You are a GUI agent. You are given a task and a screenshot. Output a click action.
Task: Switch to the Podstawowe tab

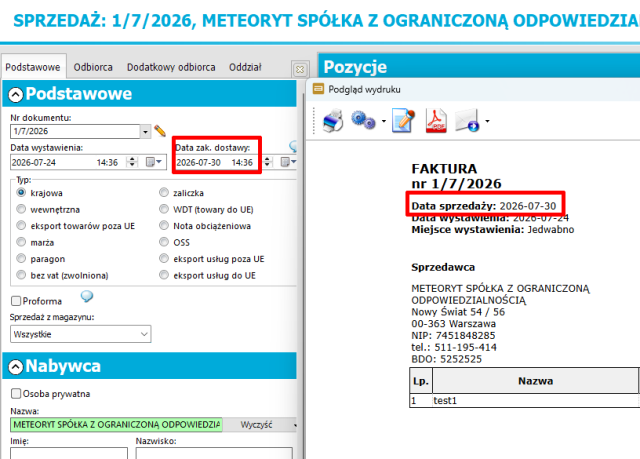tap(33, 67)
